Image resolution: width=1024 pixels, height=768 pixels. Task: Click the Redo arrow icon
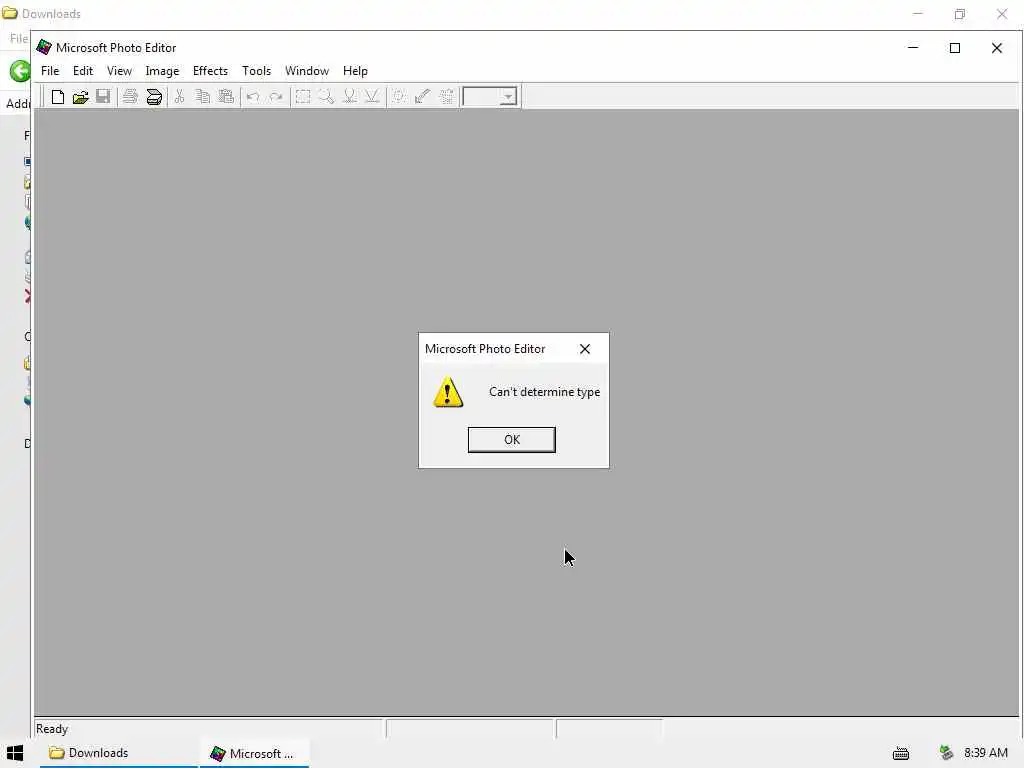coord(276,97)
